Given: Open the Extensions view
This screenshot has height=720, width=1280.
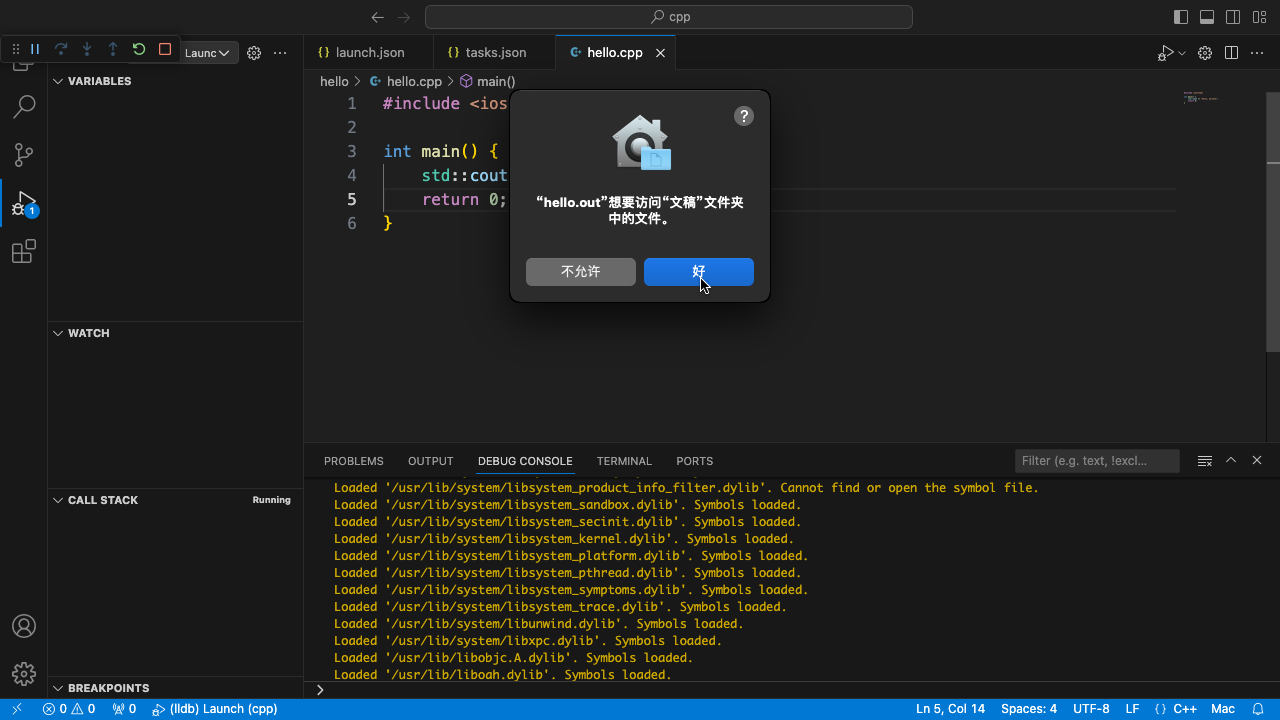Looking at the screenshot, I should 24,251.
